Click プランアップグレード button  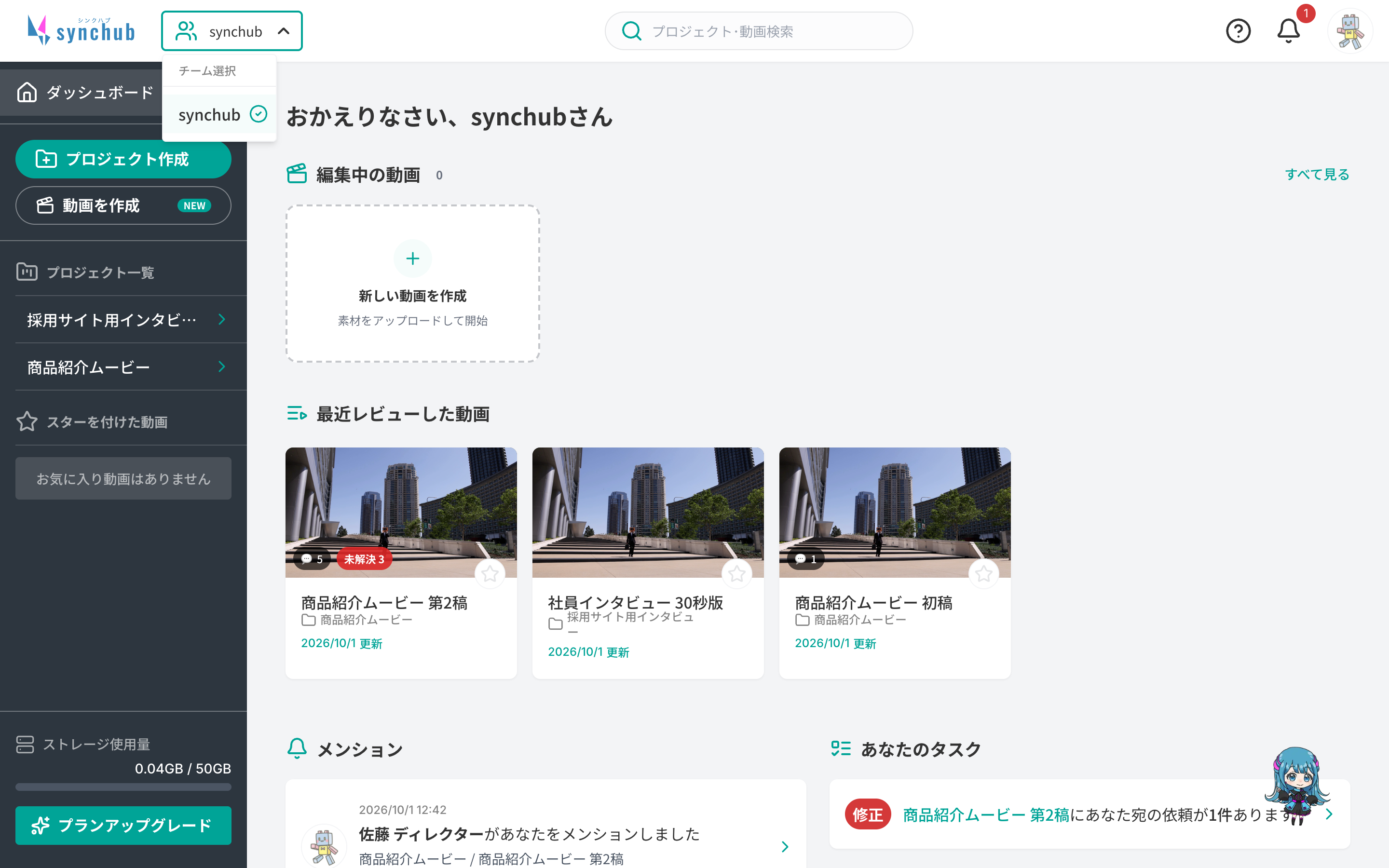123,826
